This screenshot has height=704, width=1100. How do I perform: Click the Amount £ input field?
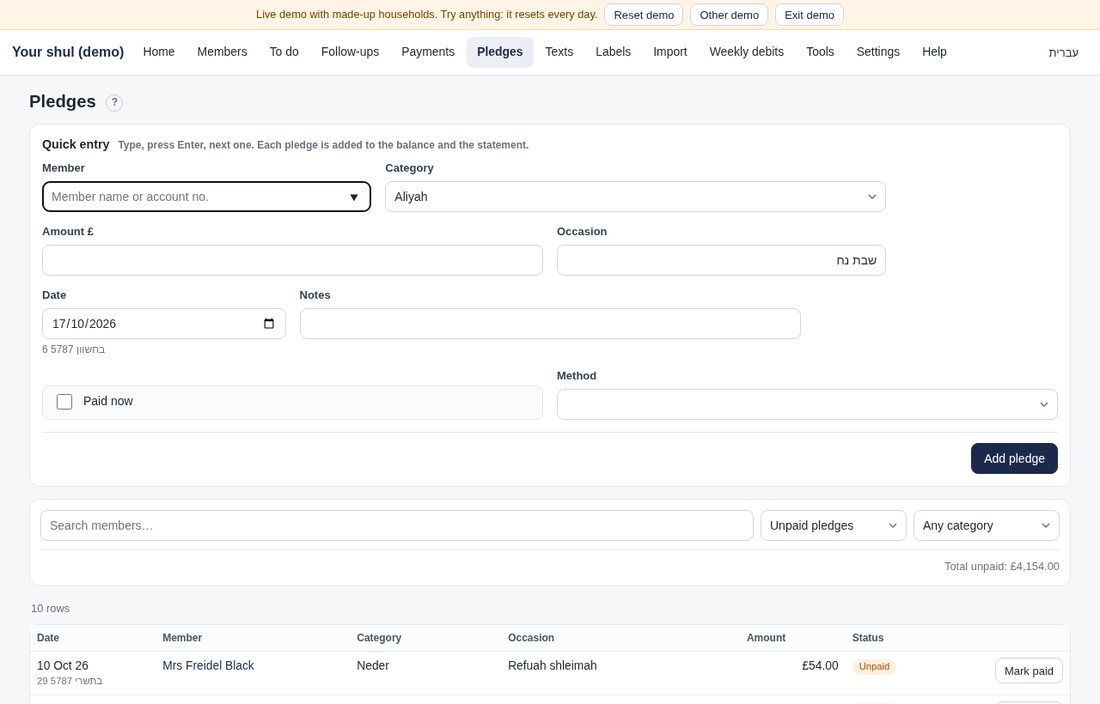[293, 260]
